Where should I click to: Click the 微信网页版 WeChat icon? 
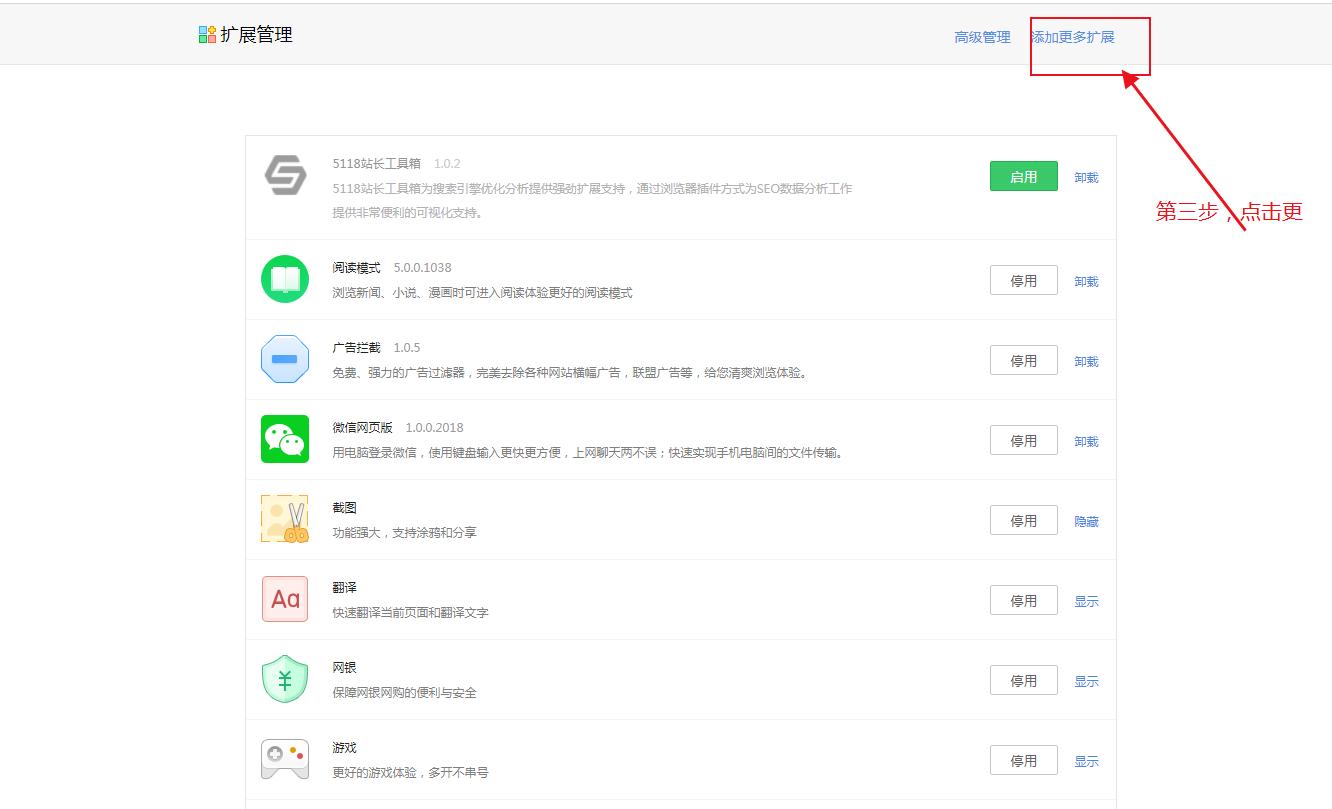pos(285,439)
